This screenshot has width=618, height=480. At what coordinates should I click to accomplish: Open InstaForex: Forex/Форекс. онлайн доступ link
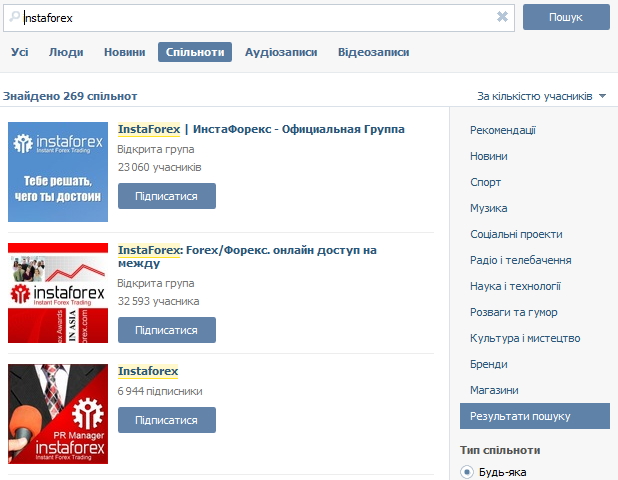247,256
